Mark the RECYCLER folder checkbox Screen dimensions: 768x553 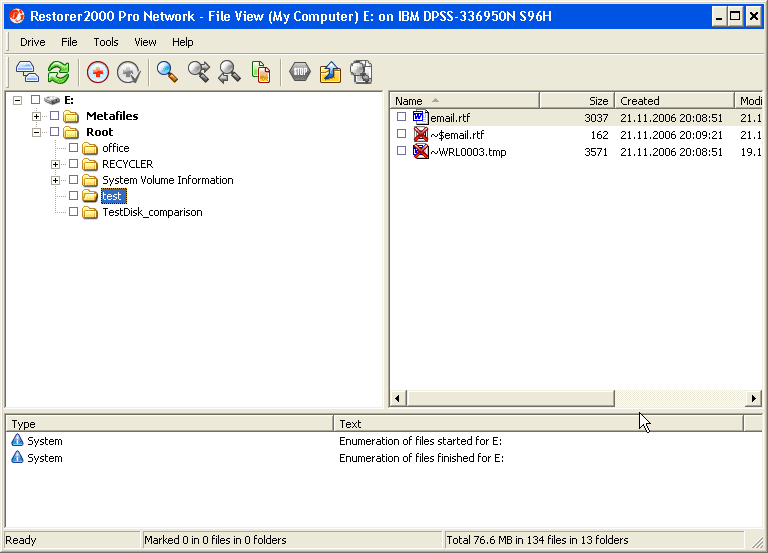(73, 164)
